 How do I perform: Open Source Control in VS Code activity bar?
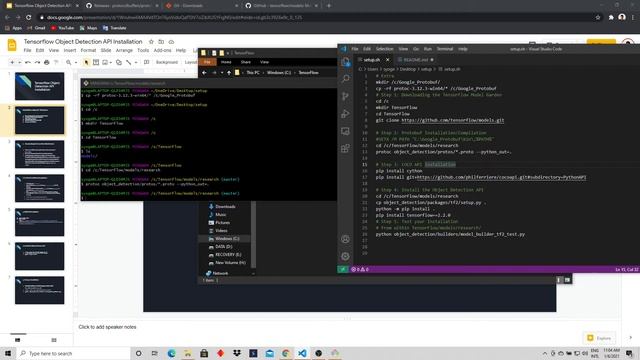point(345,96)
